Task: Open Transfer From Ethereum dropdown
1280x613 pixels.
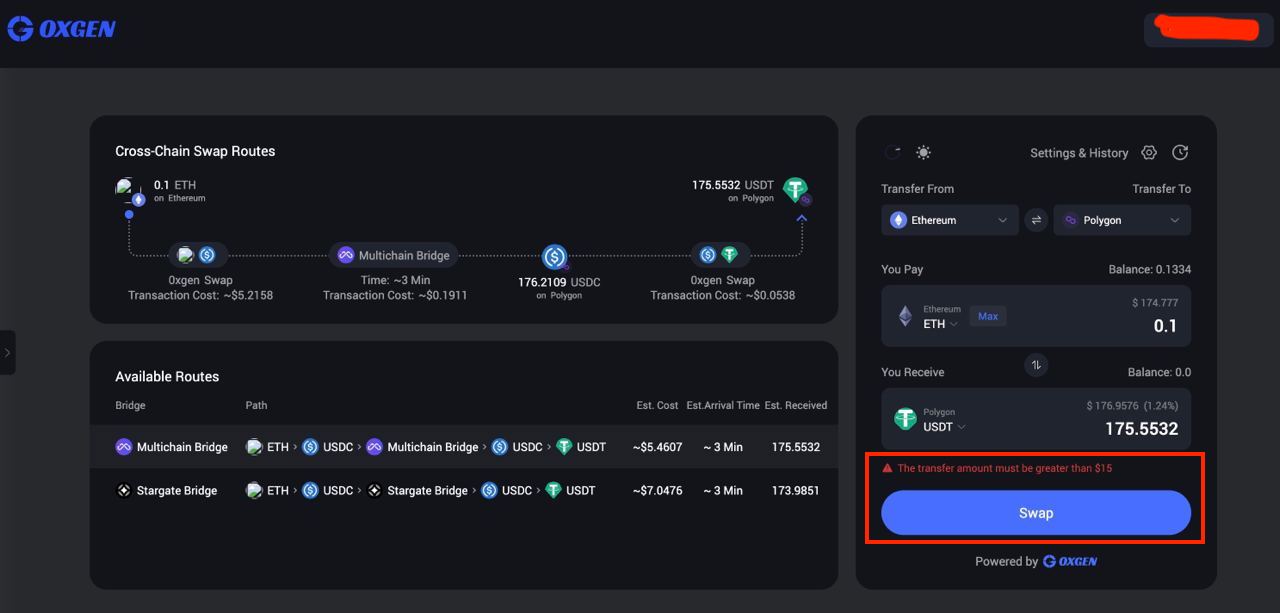Action: tap(950, 220)
